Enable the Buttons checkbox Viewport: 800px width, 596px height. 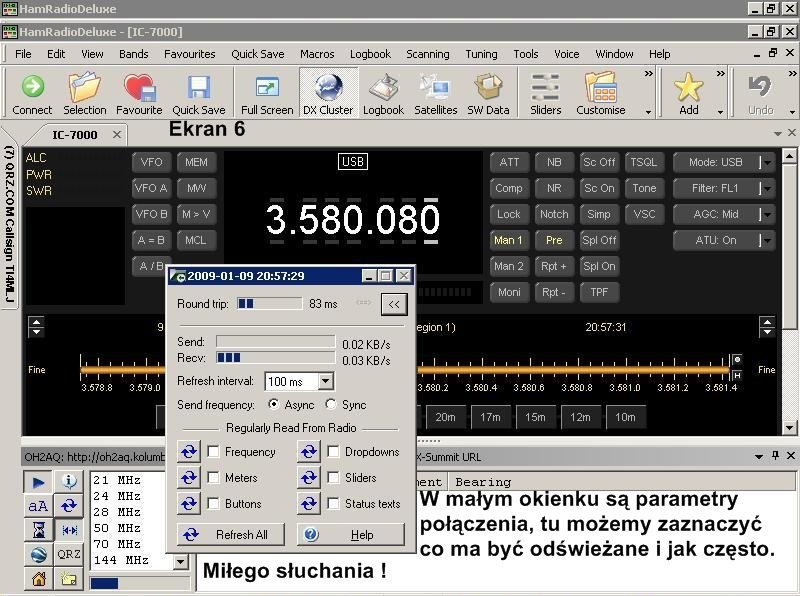[x=214, y=504]
